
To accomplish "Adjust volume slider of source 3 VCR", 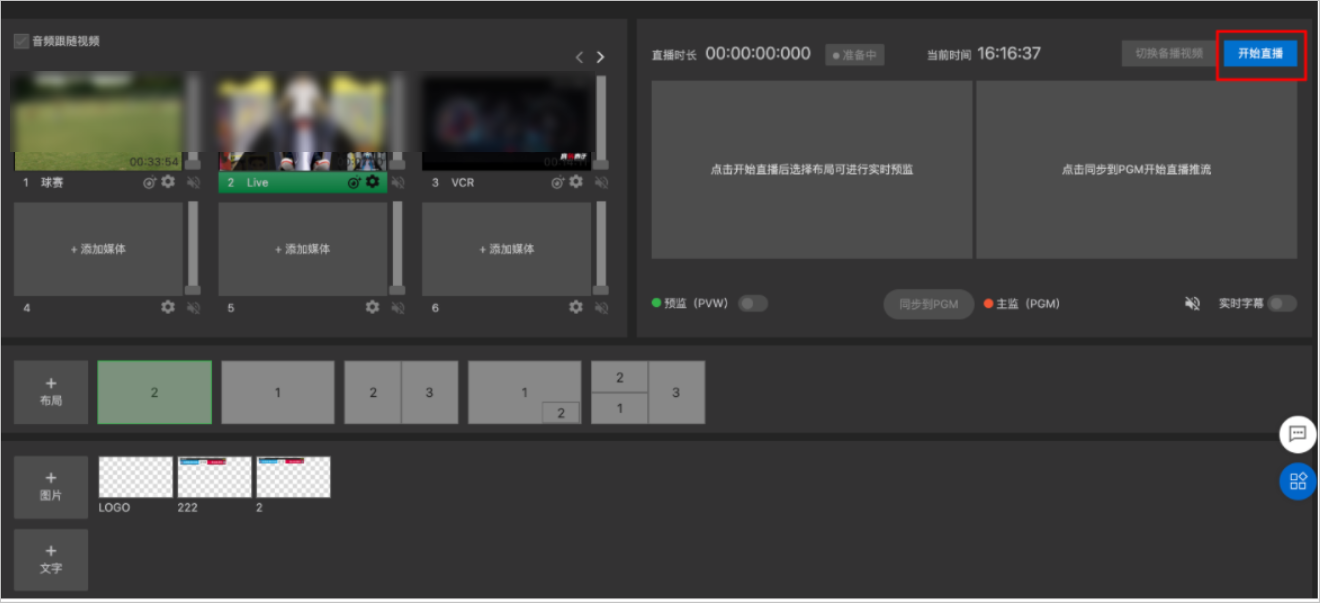I will tap(601, 121).
